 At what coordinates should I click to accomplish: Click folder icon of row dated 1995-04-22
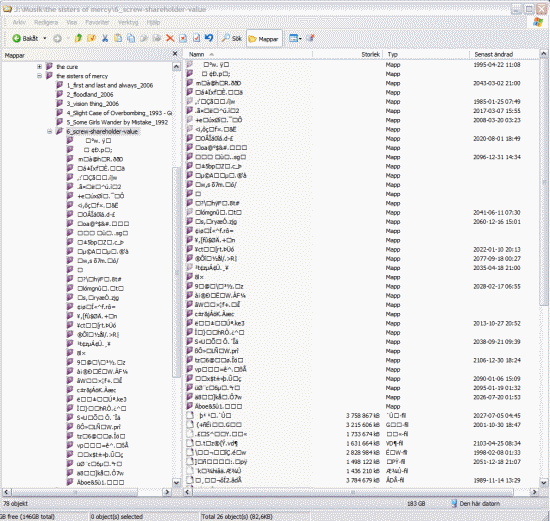click(x=190, y=64)
